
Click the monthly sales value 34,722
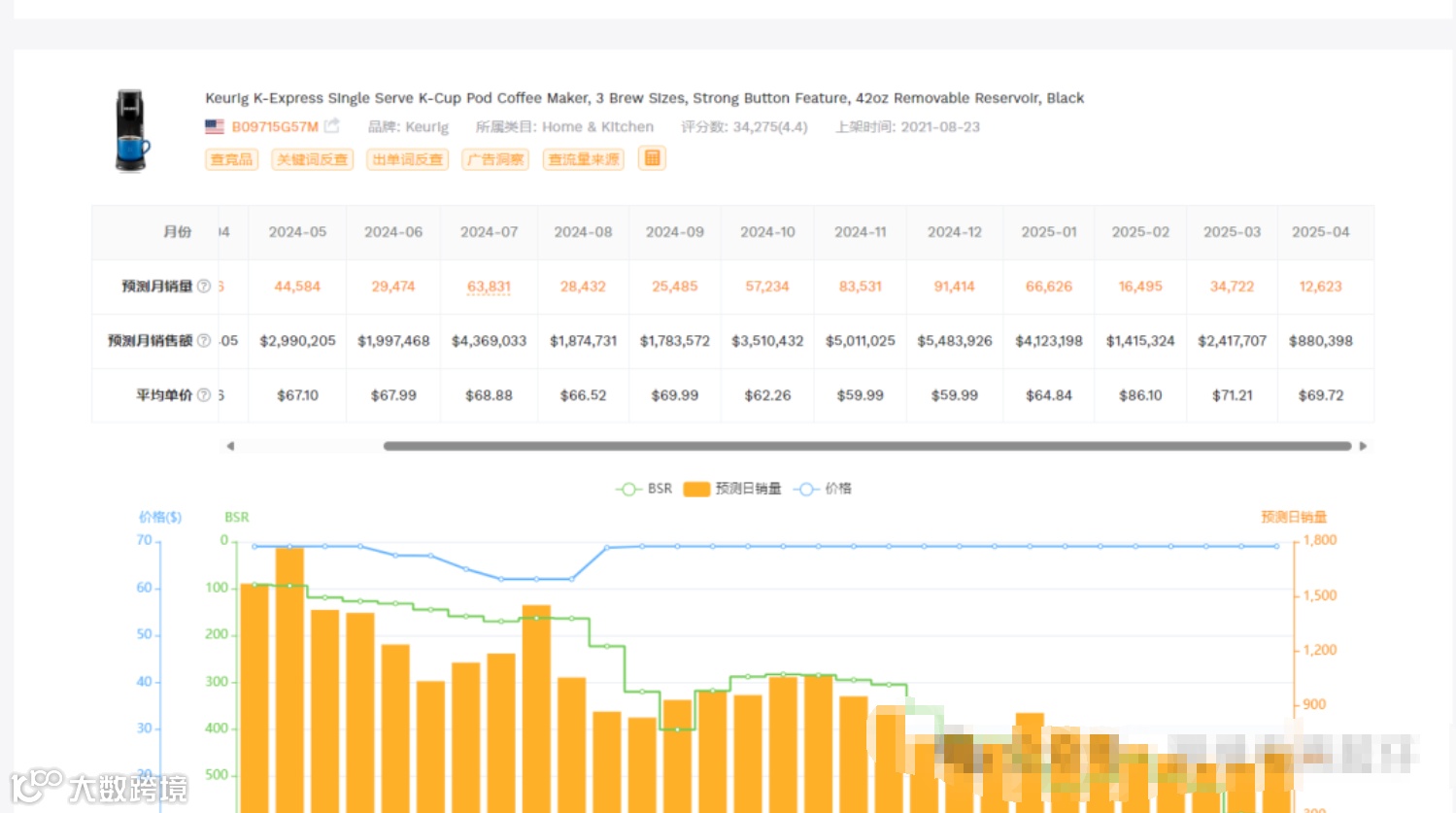[1232, 287]
